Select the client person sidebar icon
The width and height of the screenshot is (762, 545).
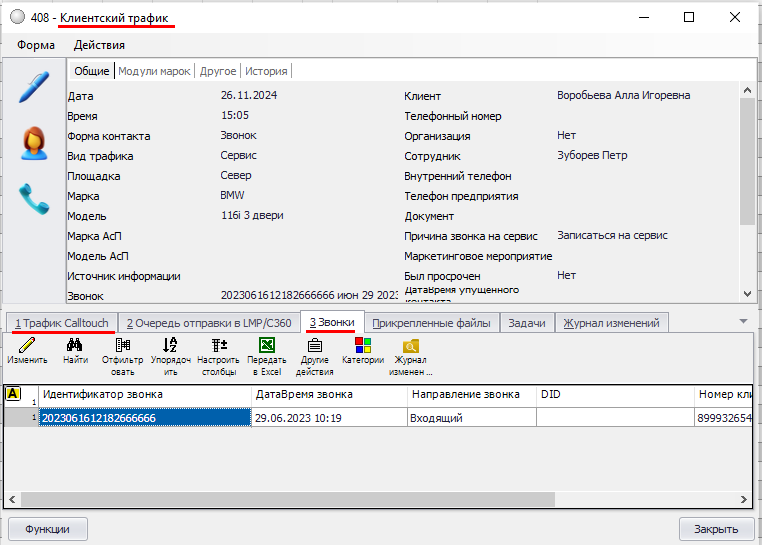point(34,143)
